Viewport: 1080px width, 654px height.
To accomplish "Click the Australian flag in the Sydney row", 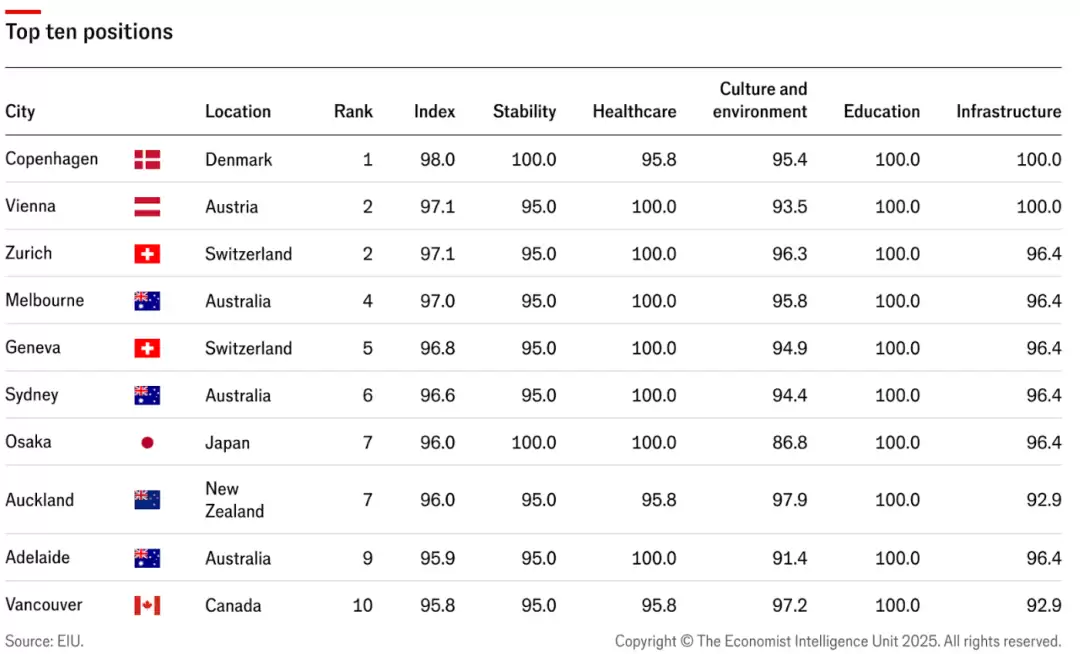I will (x=147, y=395).
